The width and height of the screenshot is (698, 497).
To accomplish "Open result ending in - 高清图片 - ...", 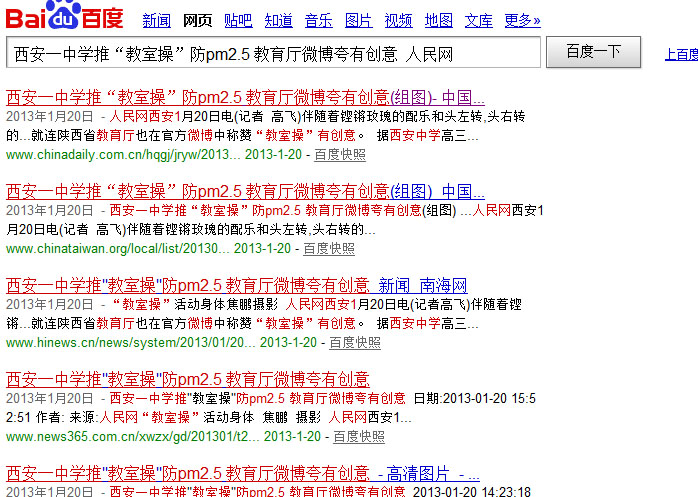I will pyautogui.click(x=243, y=473).
